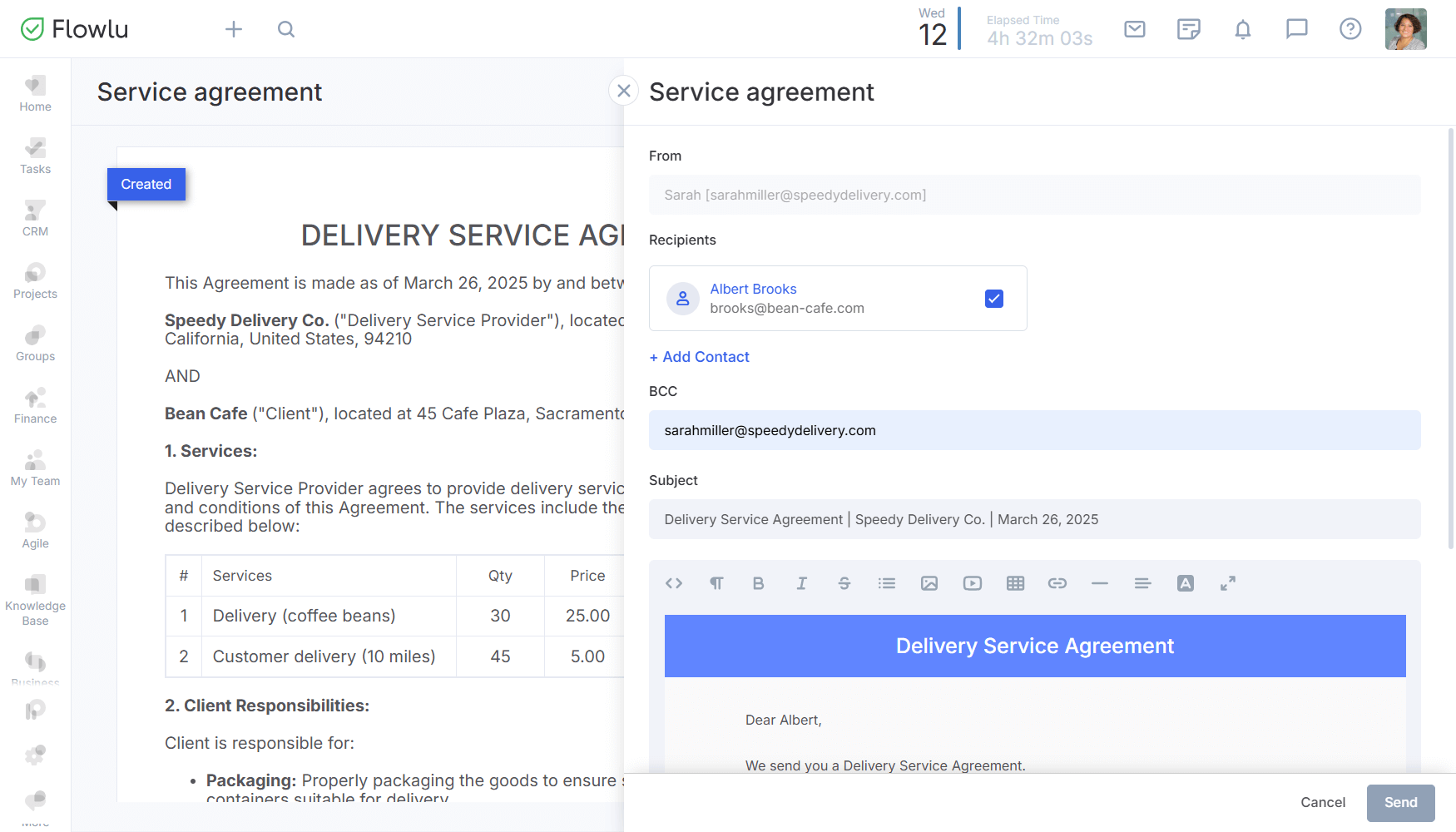This screenshot has width=1456, height=832.
Task: Open Knowledge Base in sidebar
Action: click(x=35, y=599)
